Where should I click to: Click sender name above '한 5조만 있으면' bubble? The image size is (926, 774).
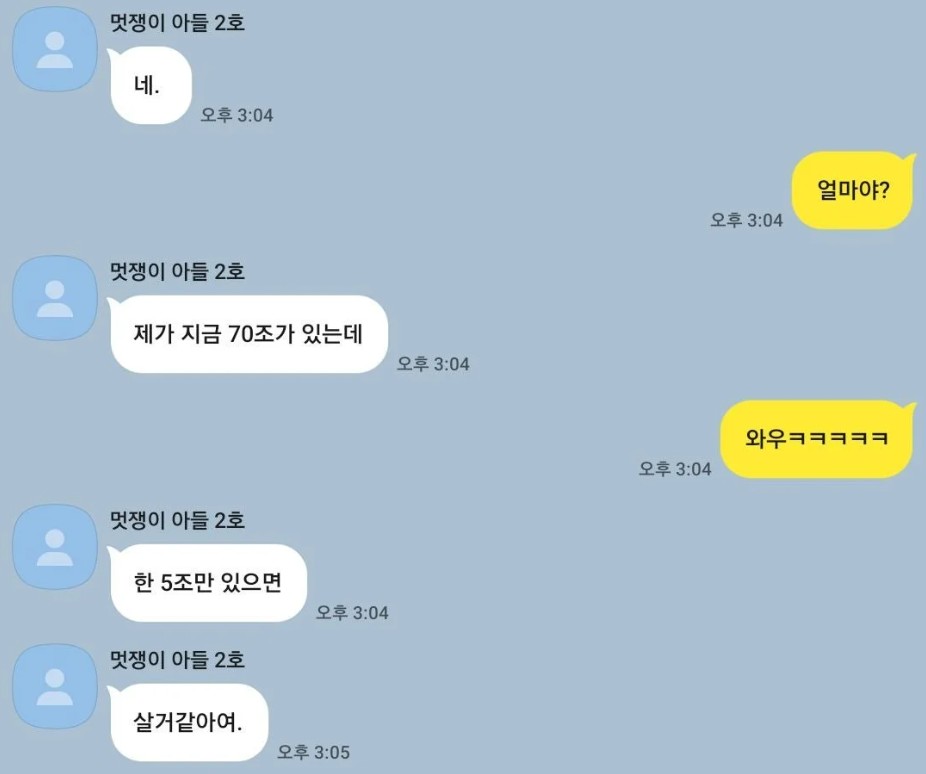[177, 520]
